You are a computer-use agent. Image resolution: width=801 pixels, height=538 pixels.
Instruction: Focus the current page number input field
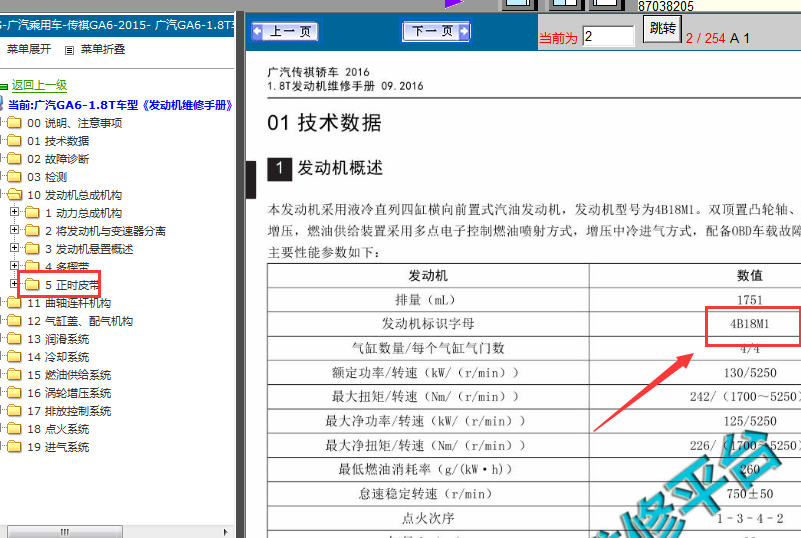pos(608,36)
